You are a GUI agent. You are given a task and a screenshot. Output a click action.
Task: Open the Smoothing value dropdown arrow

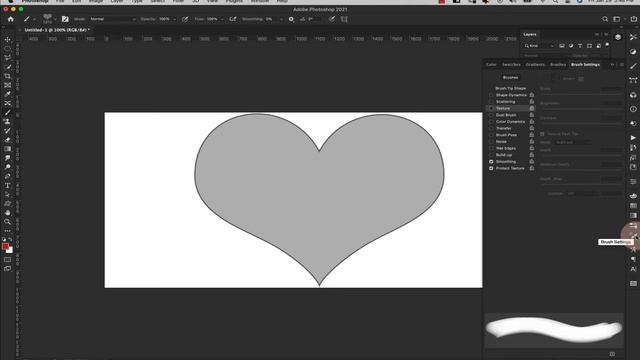tap(281, 19)
